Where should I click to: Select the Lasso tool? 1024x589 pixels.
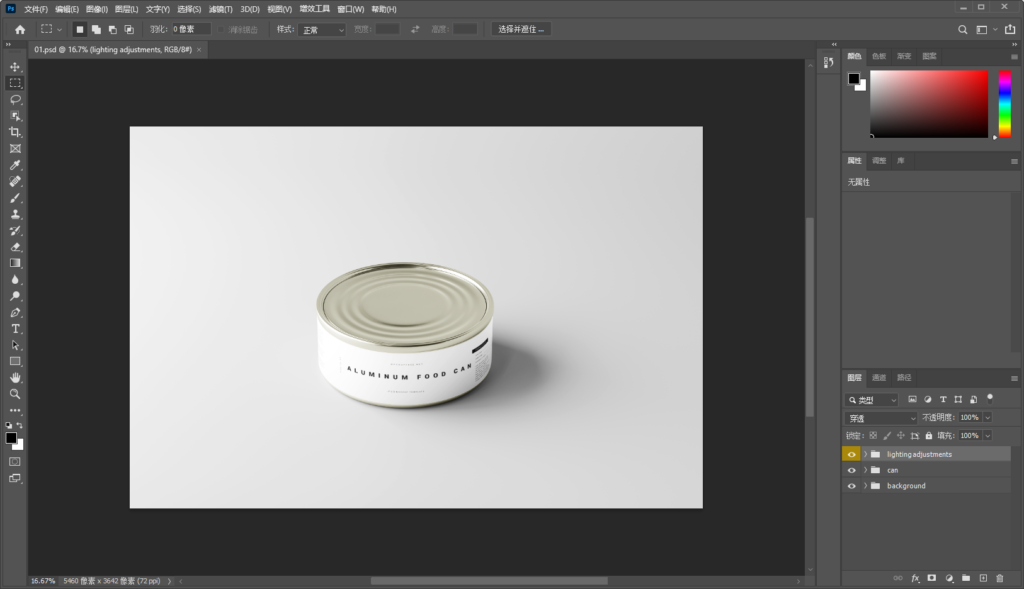[x=15, y=100]
